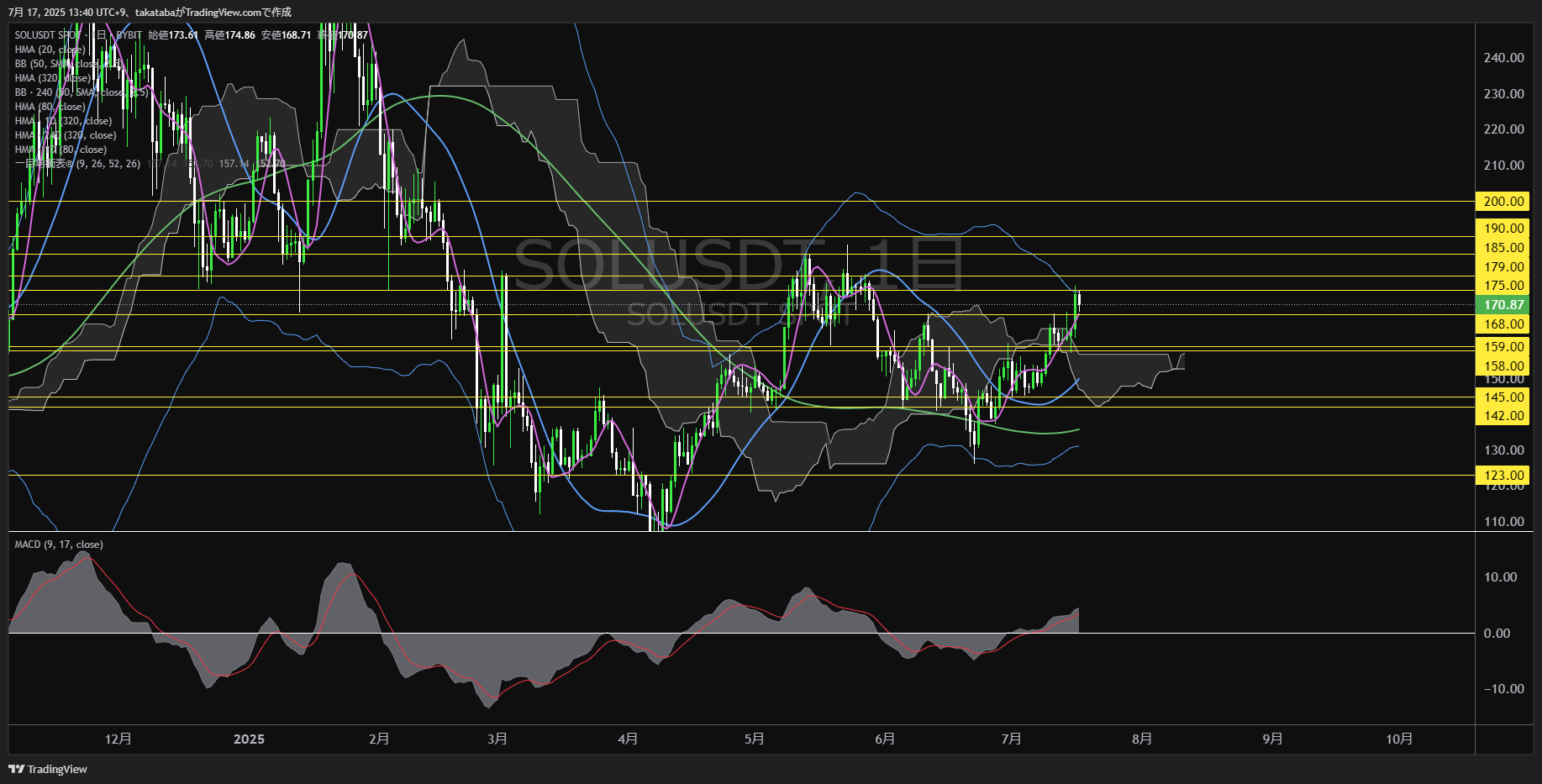
Task: Select the BB (50, SMA, close, 2.5) legend entry
Action: click(69, 64)
